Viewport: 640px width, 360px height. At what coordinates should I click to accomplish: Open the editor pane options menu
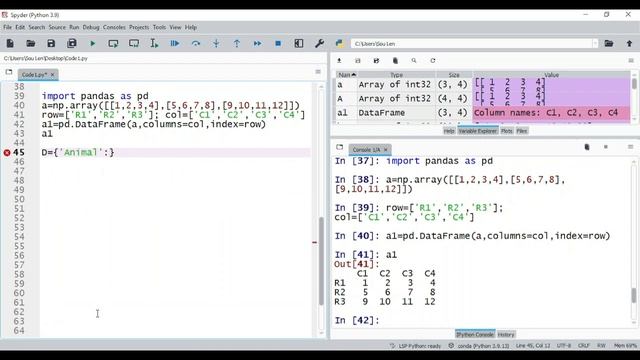(x=318, y=72)
